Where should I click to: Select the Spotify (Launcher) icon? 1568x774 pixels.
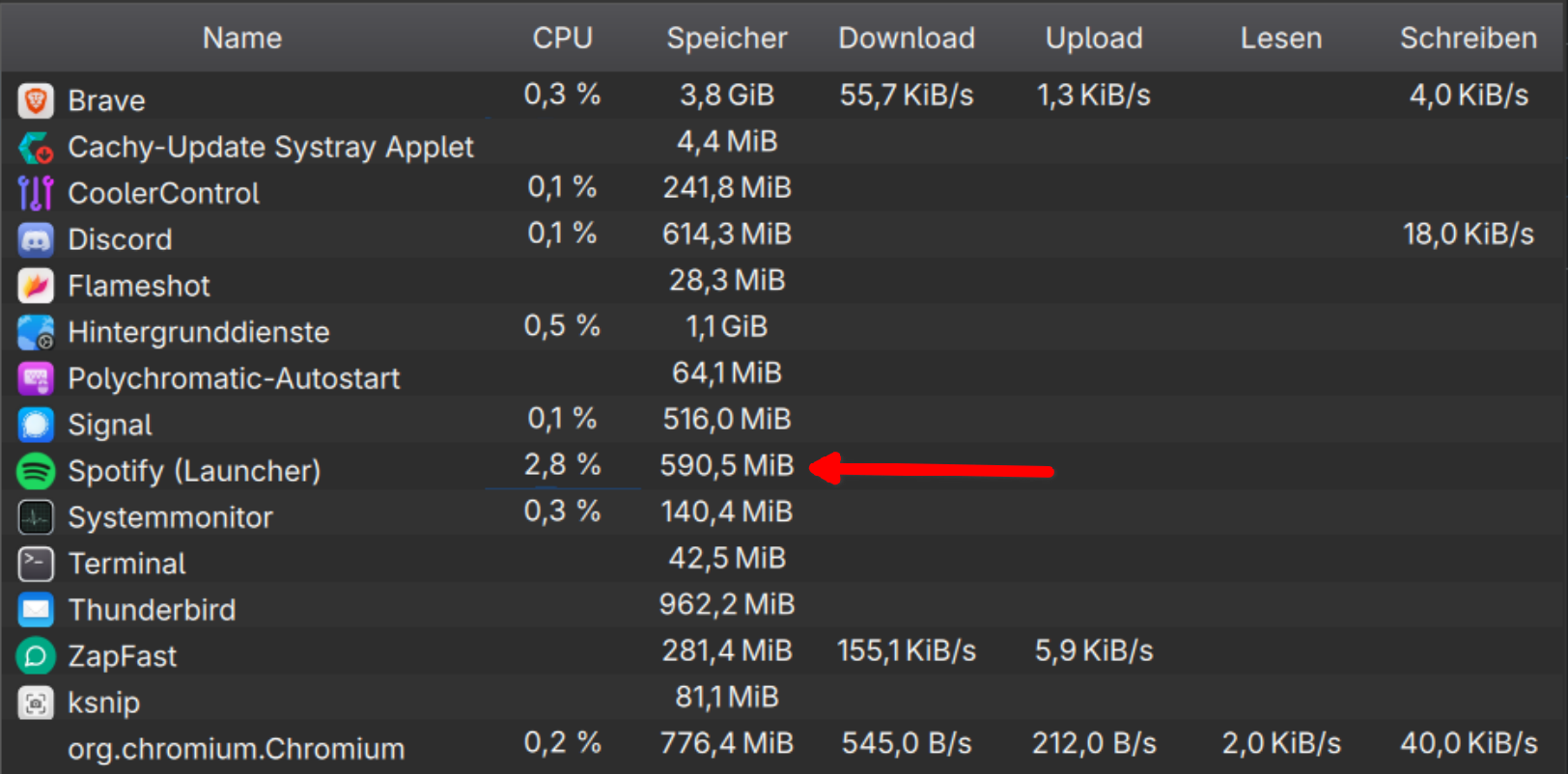[x=36, y=471]
